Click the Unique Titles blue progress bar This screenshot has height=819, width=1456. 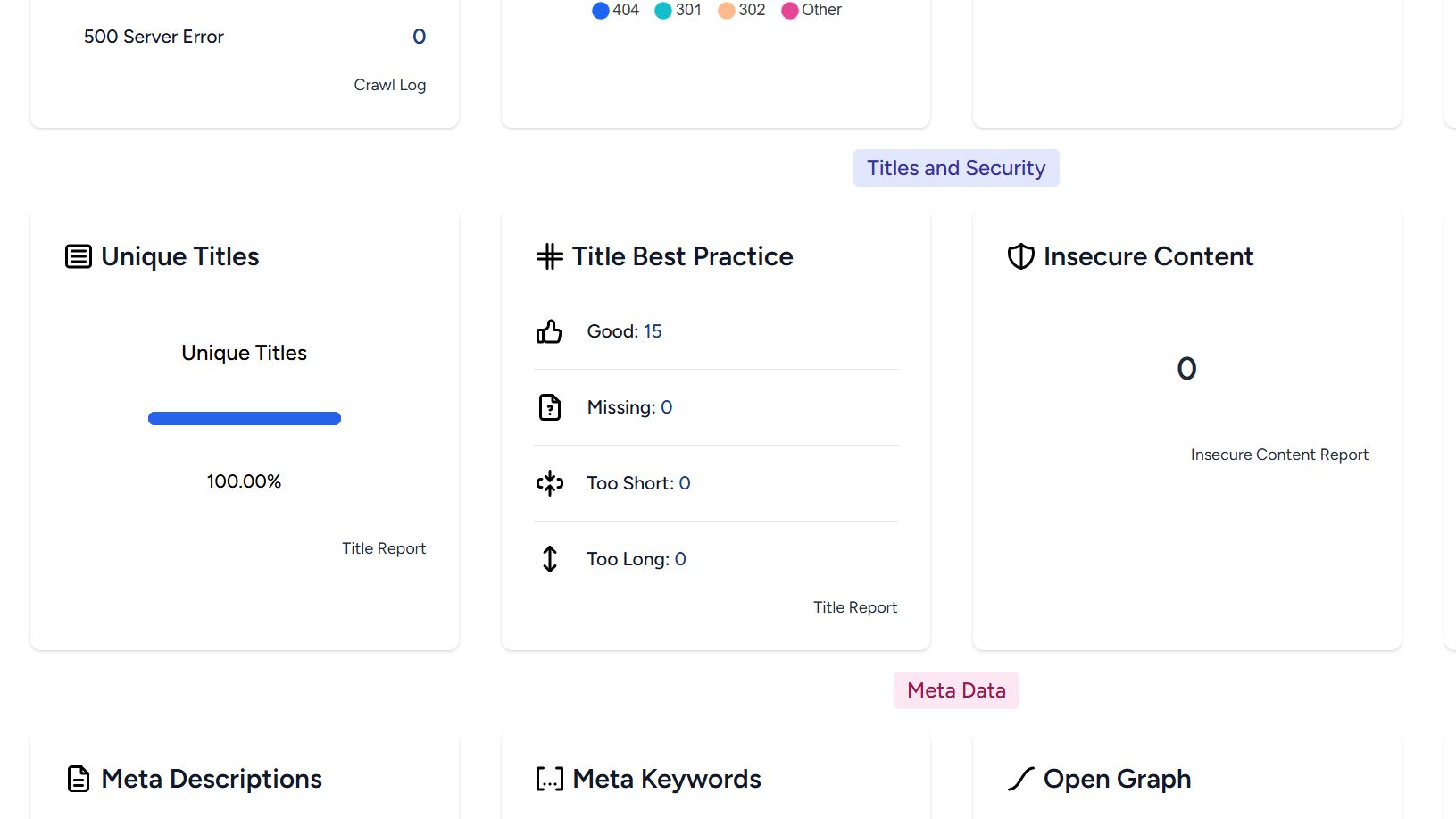click(245, 418)
